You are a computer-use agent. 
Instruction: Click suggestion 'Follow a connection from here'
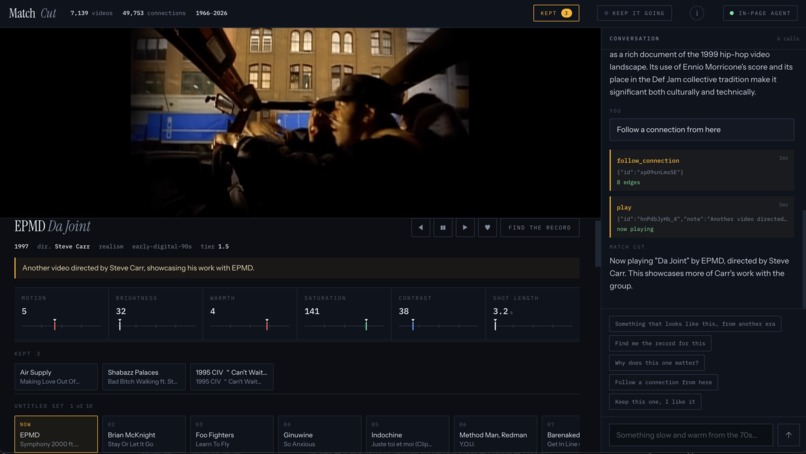point(663,383)
